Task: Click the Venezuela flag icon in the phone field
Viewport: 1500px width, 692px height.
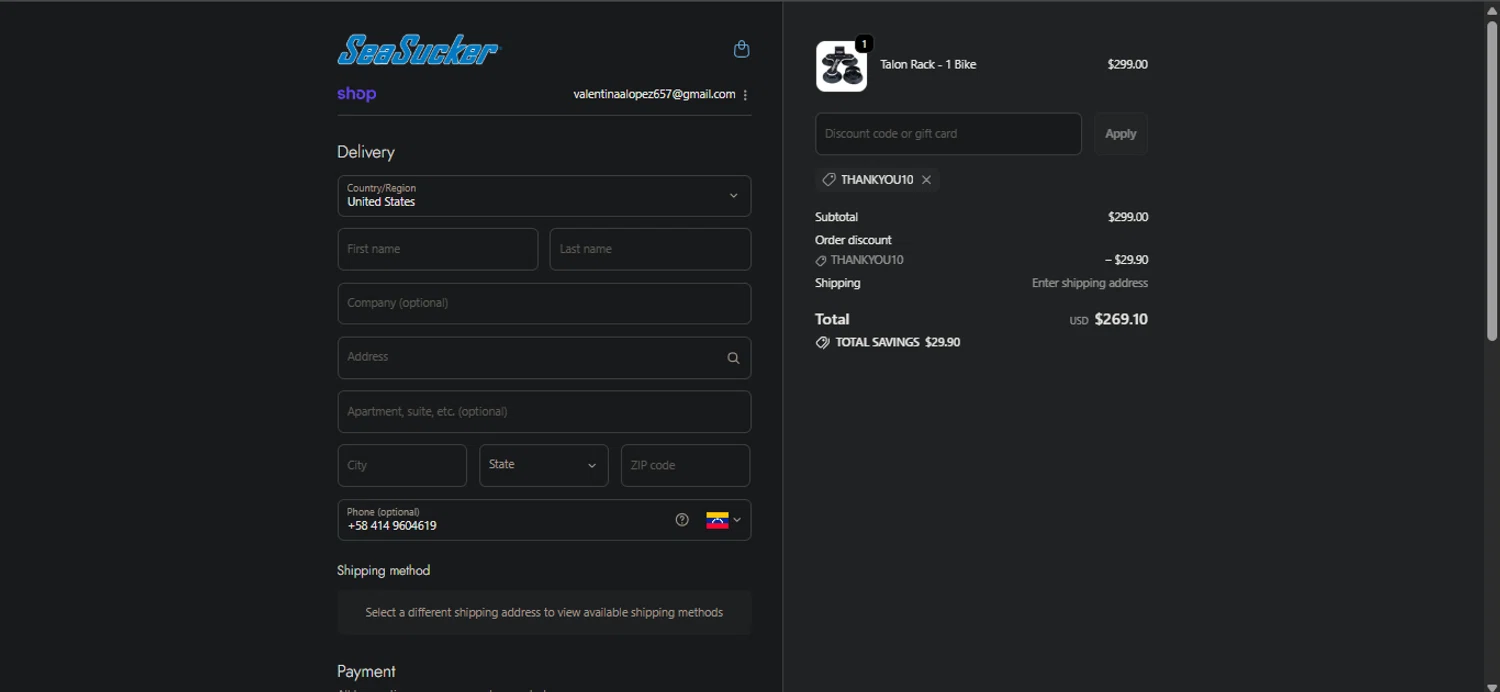Action: coord(717,520)
